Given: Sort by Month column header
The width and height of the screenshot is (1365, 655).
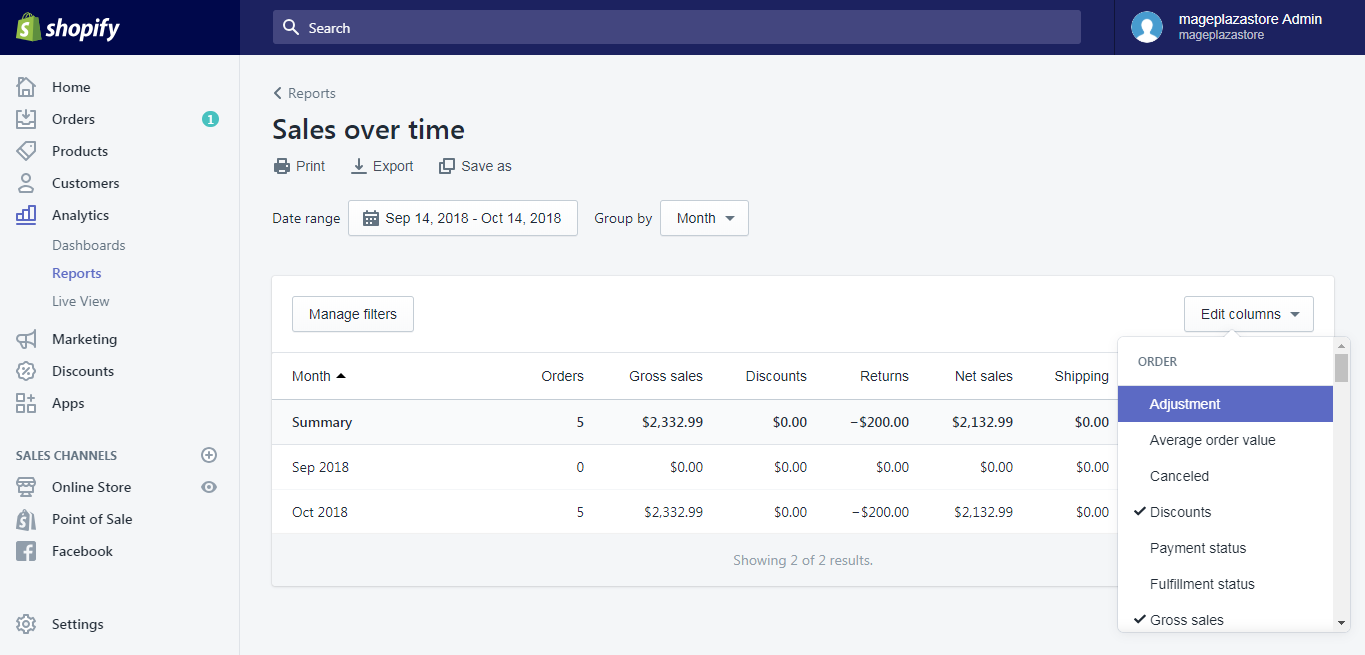Looking at the screenshot, I should 319,376.
